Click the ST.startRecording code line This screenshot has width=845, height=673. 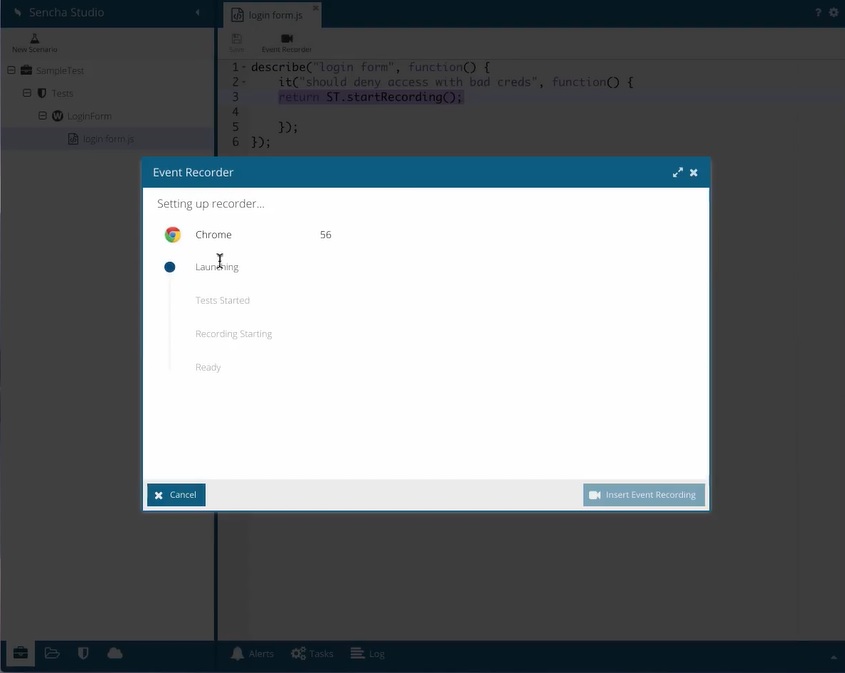click(371, 97)
